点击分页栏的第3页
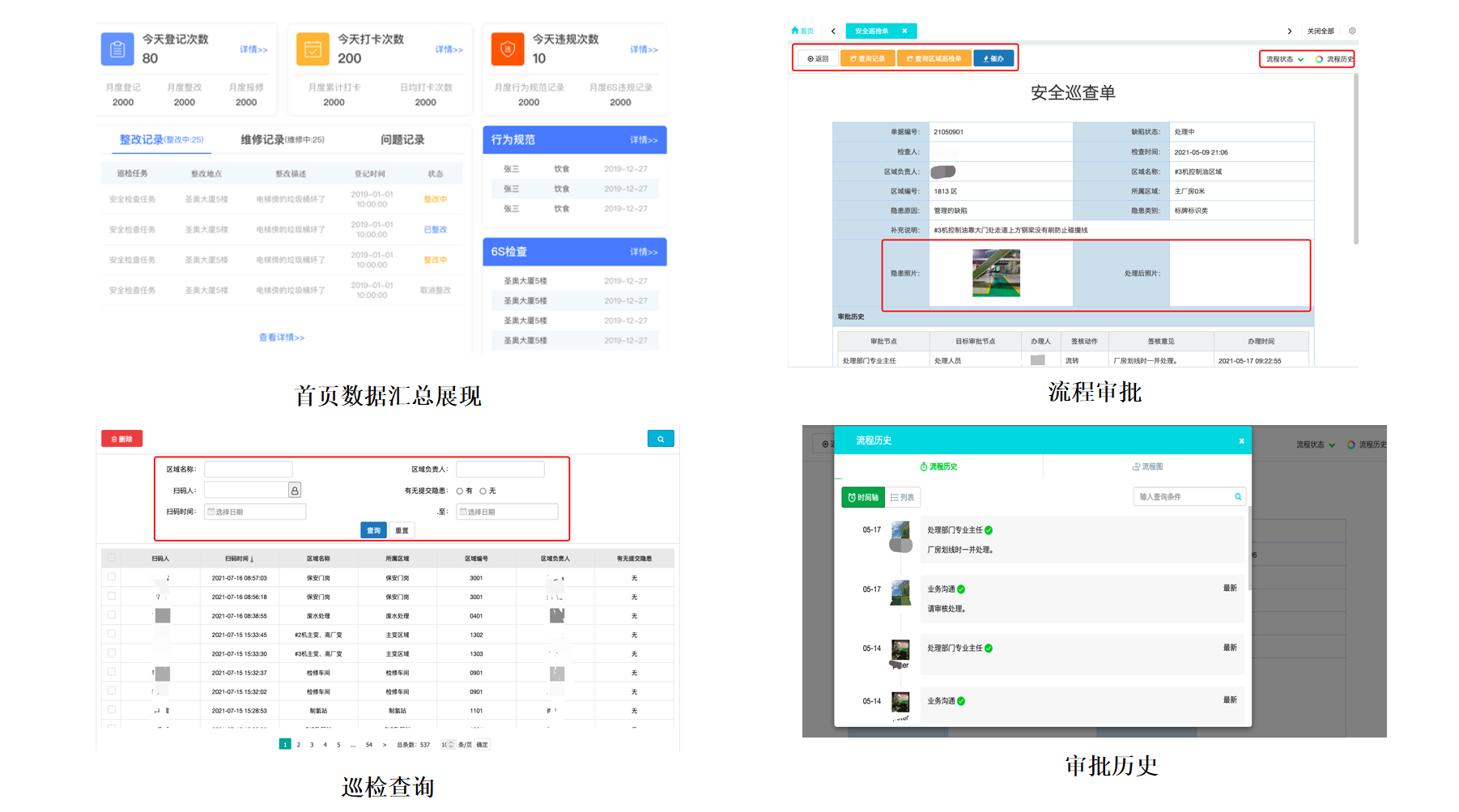The image size is (1459, 812). [312, 744]
